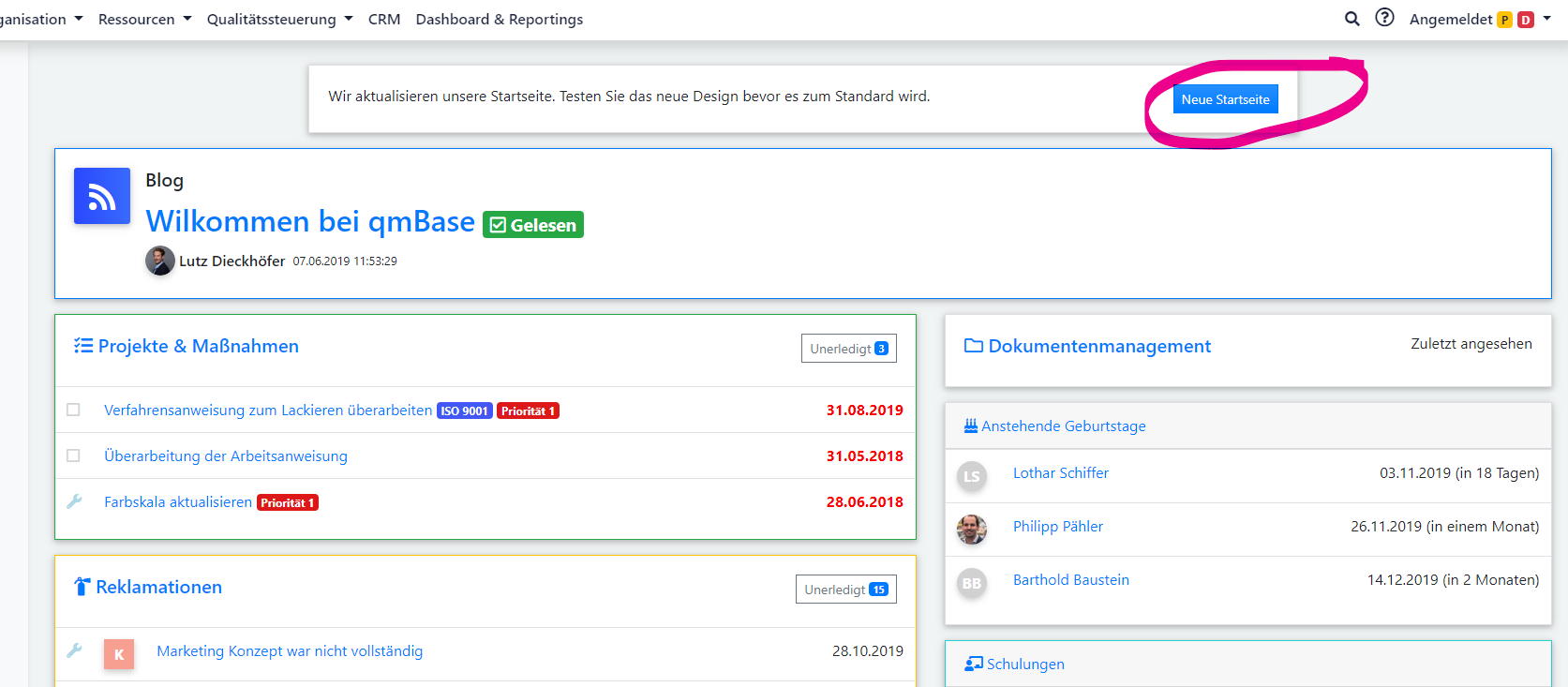The width and height of the screenshot is (1568, 687).
Task: Click the complaint date 28.10.2019
Action: pyautogui.click(x=868, y=650)
